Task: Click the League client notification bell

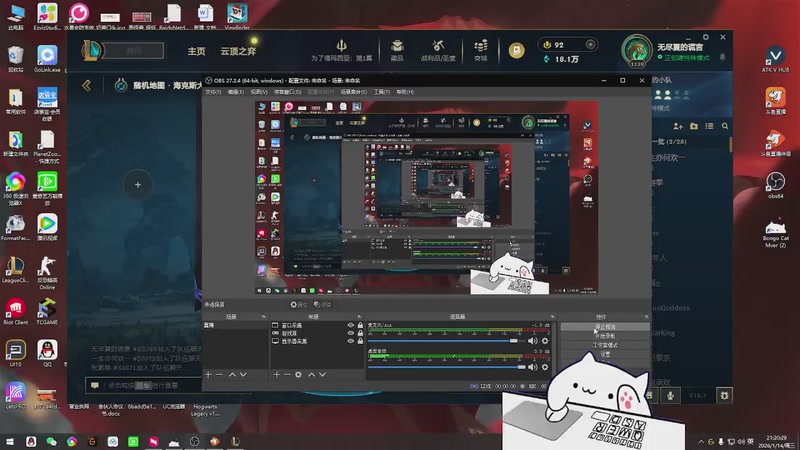Action: pyautogui.click(x=722, y=57)
